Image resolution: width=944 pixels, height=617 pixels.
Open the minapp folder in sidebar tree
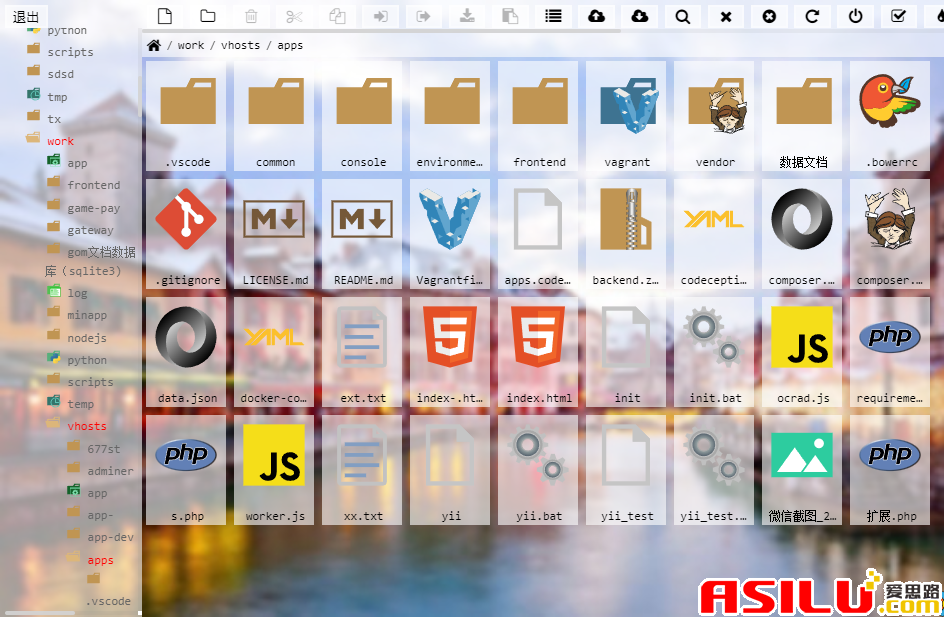(x=87, y=315)
